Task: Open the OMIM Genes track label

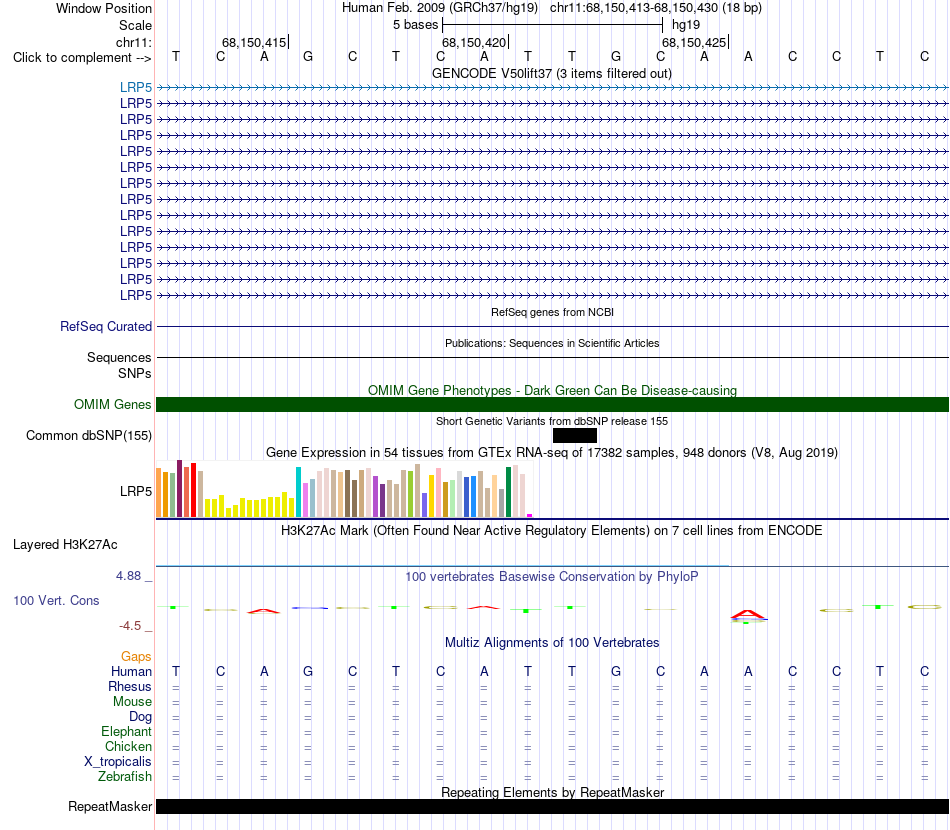Action: [112, 405]
